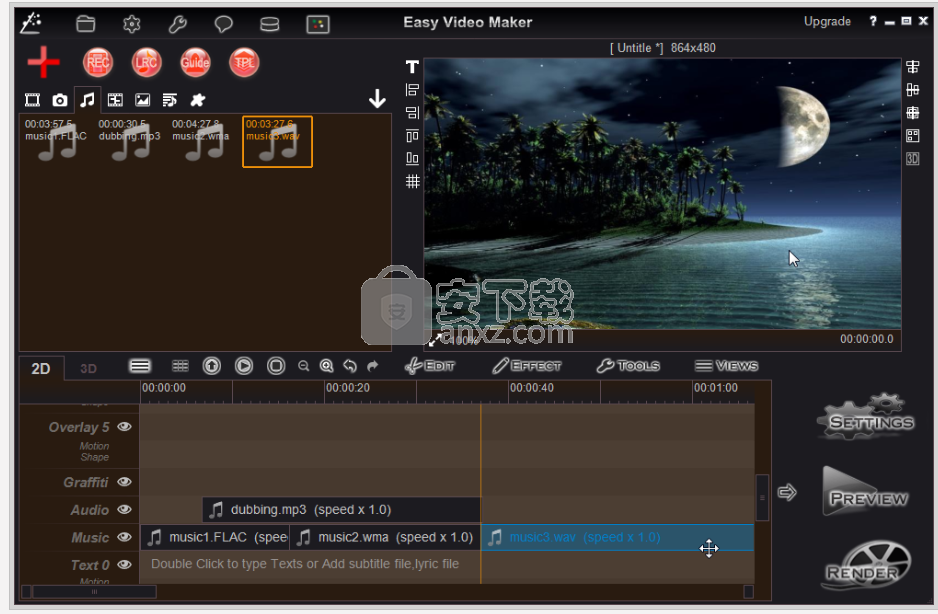Select dubbing.mp3 thumbnail in media list
This screenshot has width=938, height=614.
[x=130, y=142]
